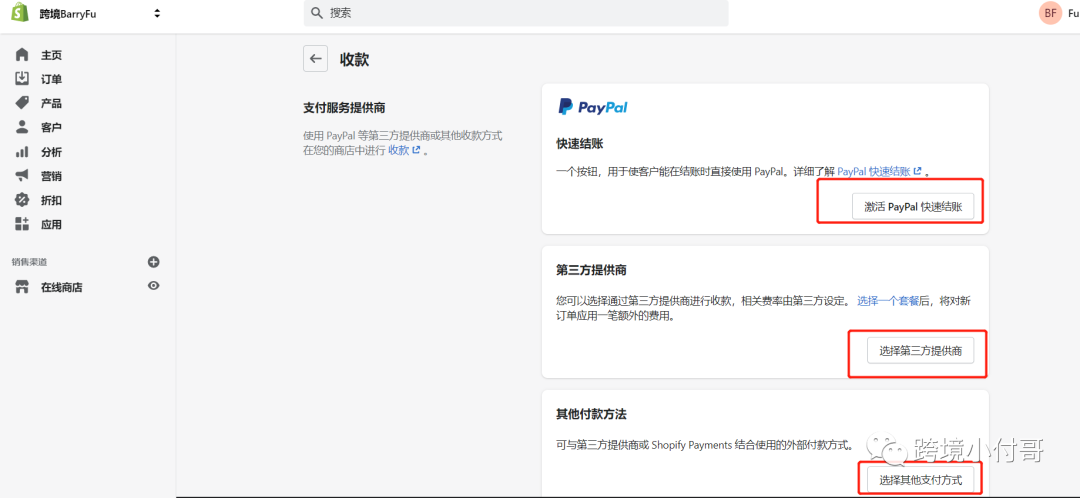Click the 支付服务提供商 heading

[x=344, y=108]
